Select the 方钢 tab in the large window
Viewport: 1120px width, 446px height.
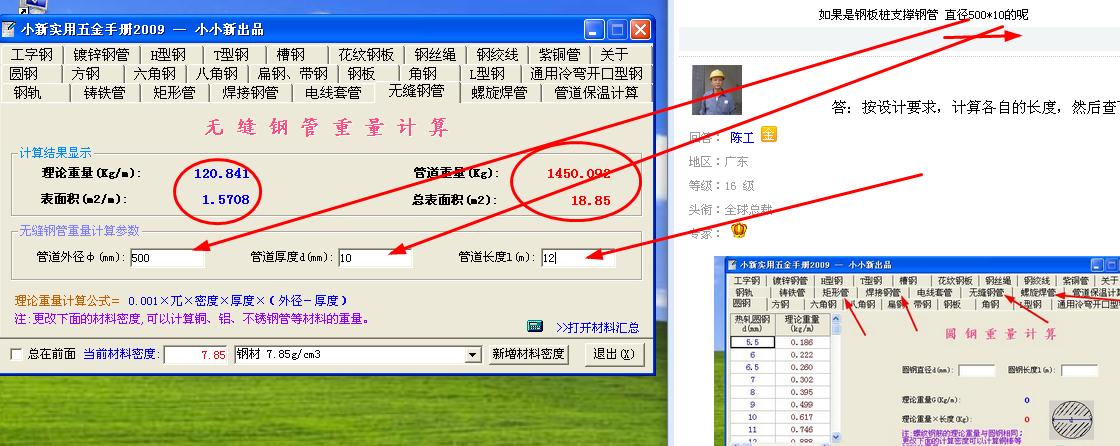click(x=86, y=74)
